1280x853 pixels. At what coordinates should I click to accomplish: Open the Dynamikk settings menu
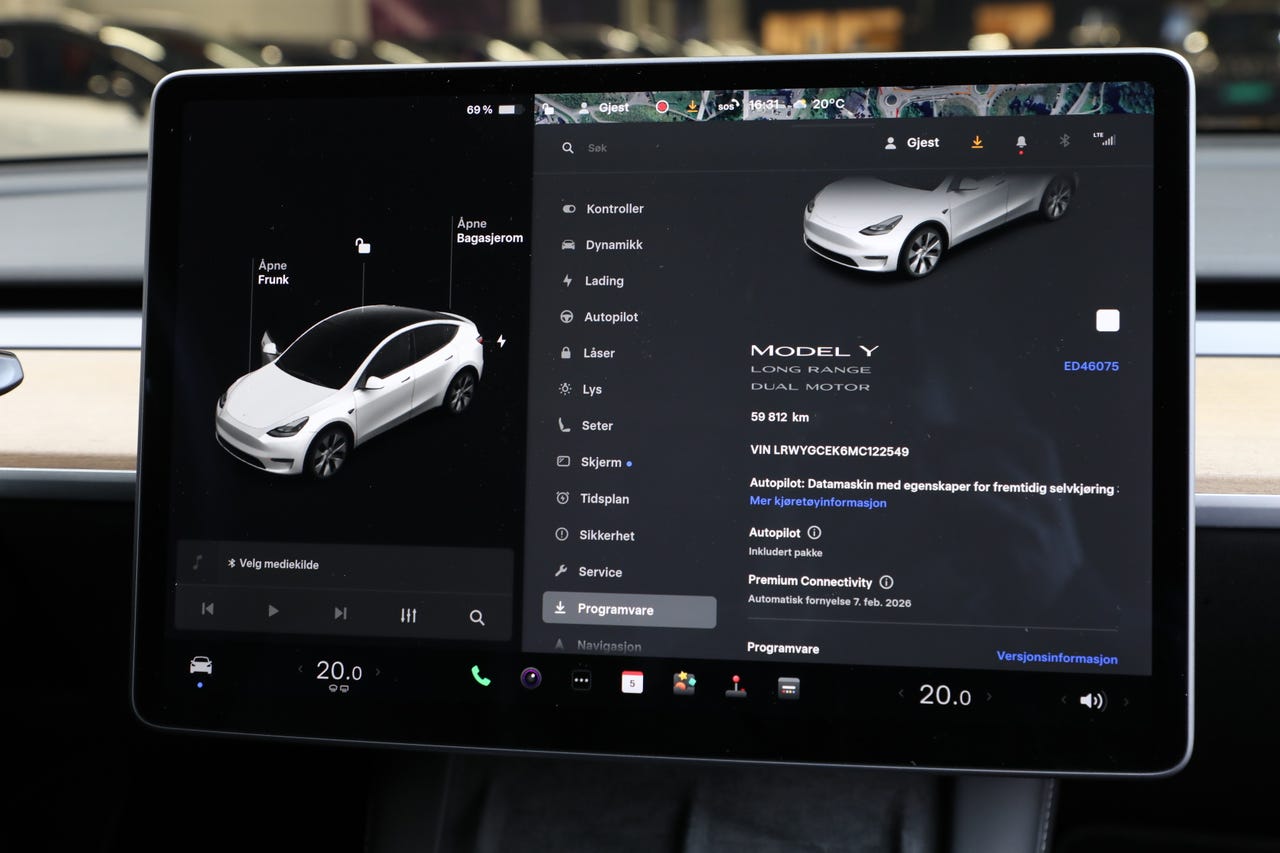(x=602, y=245)
